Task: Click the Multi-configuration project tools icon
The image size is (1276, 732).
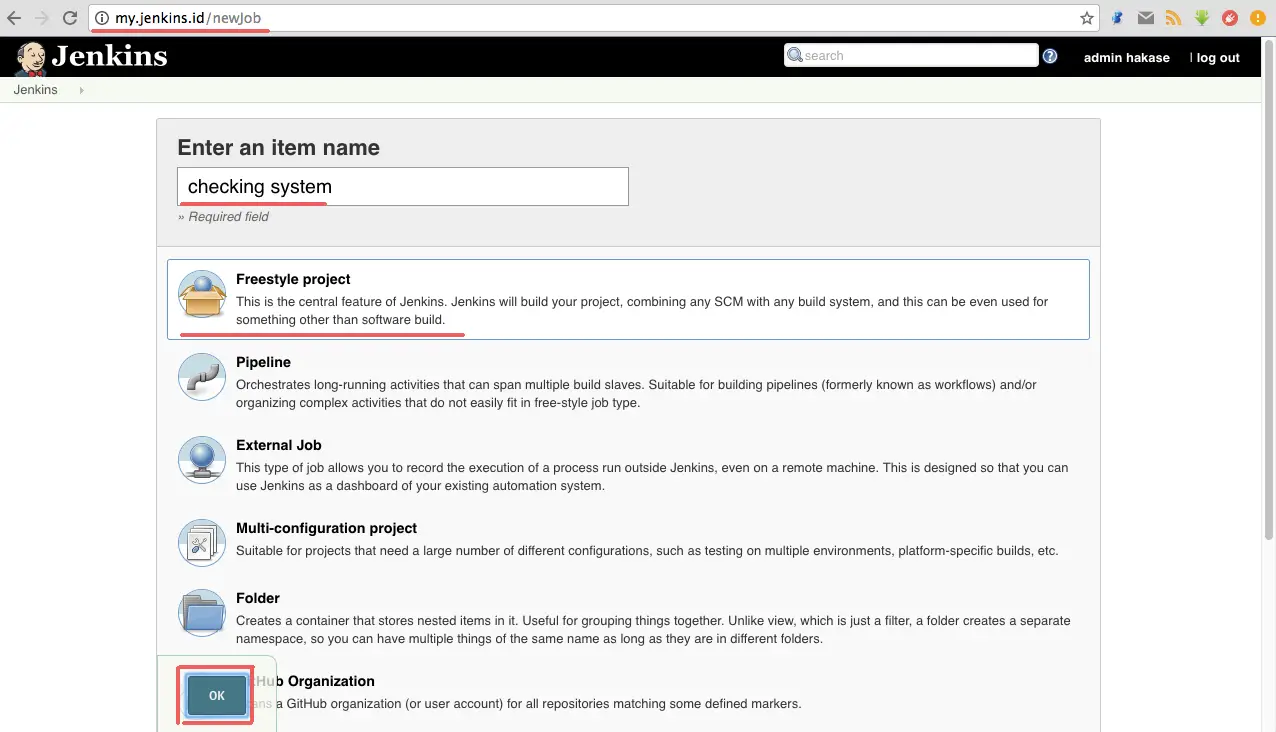Action: point(202,544)
